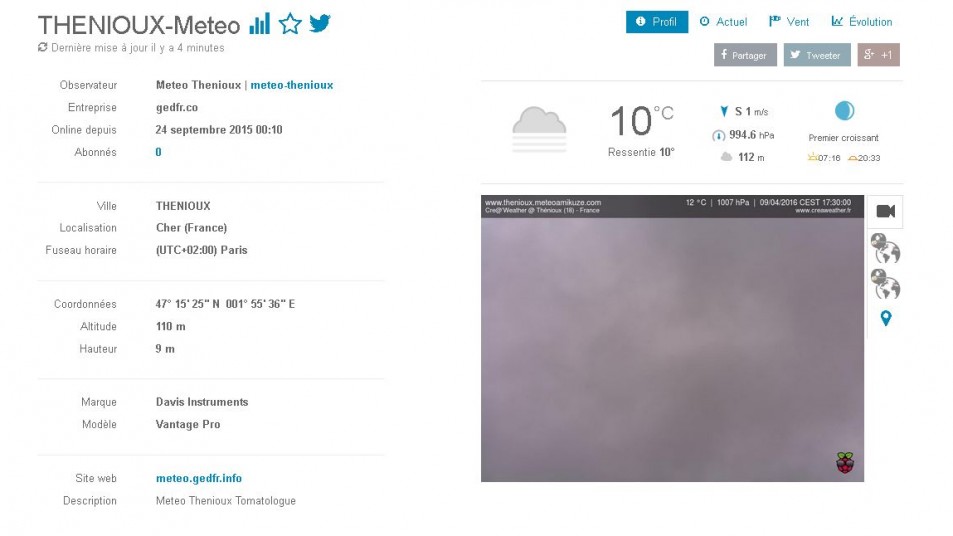Select the webcam camera icon
The height and width of the screenshot is (536, 953).
[886, 211]
